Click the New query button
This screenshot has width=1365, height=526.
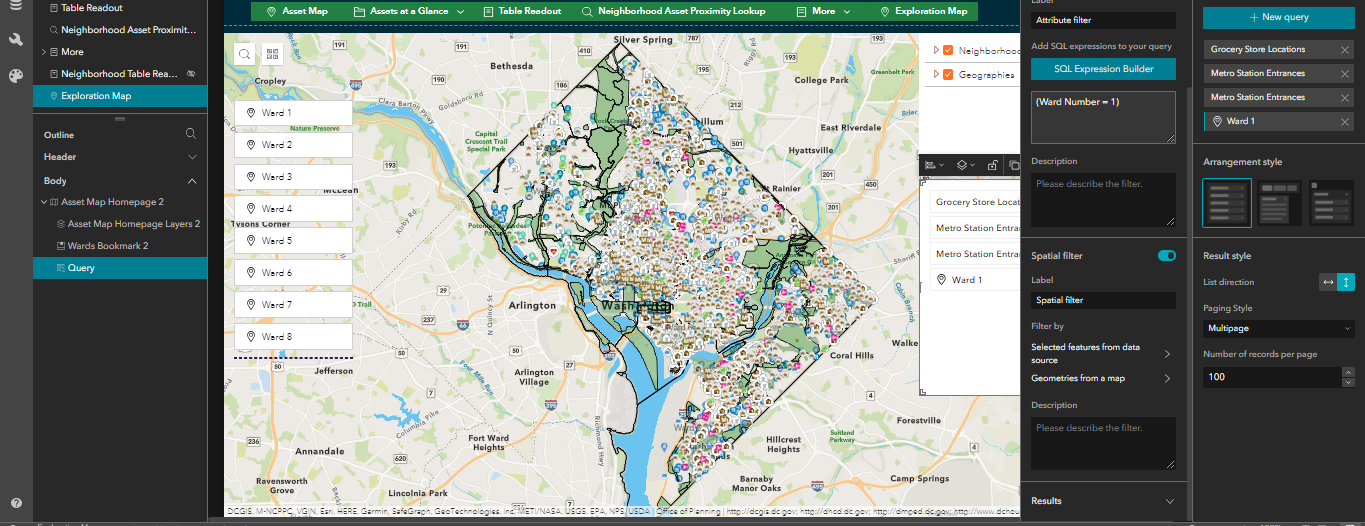[x=1279, y=17]
